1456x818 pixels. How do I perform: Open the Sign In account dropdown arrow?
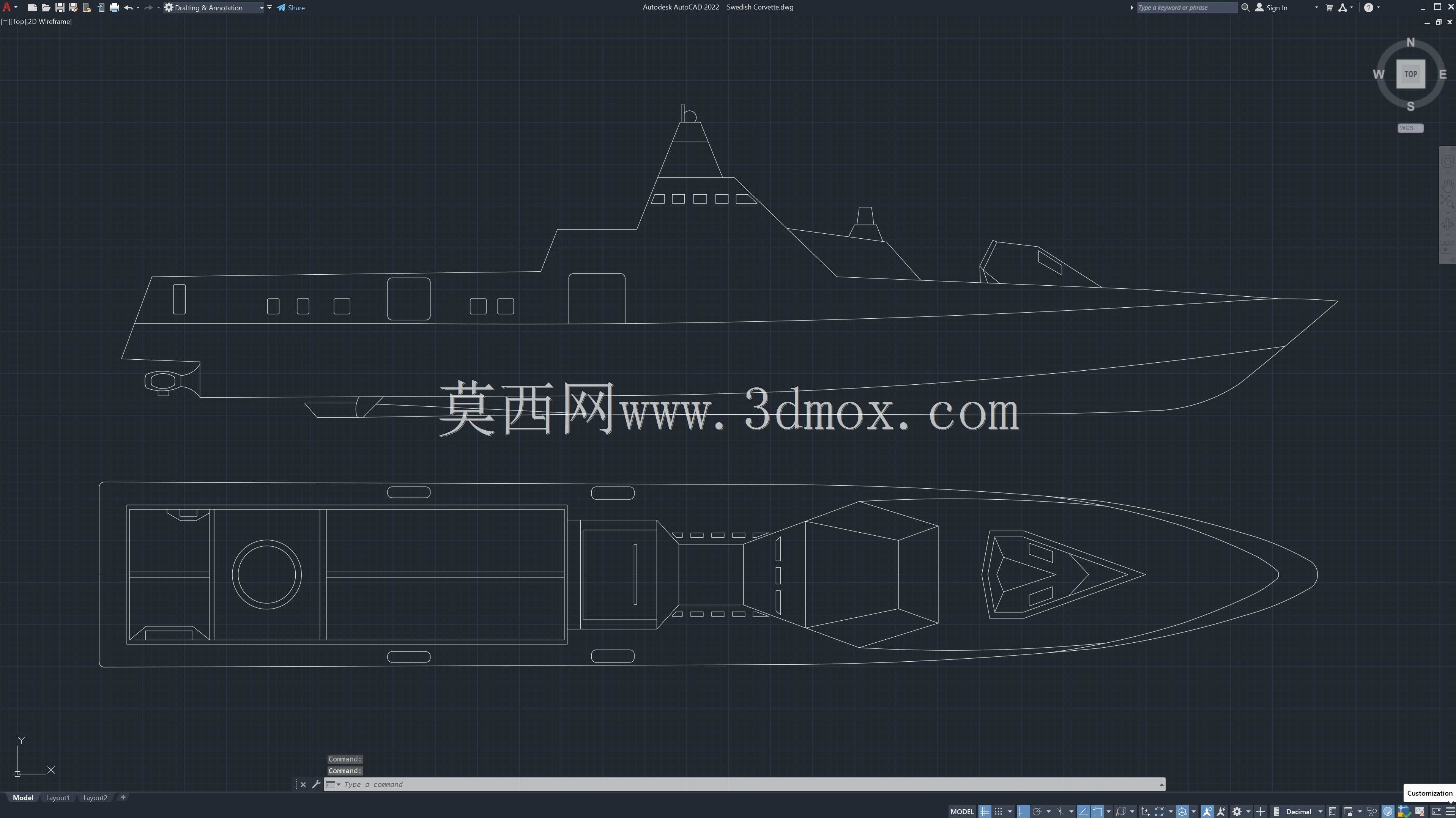[x=1316, y=8]
